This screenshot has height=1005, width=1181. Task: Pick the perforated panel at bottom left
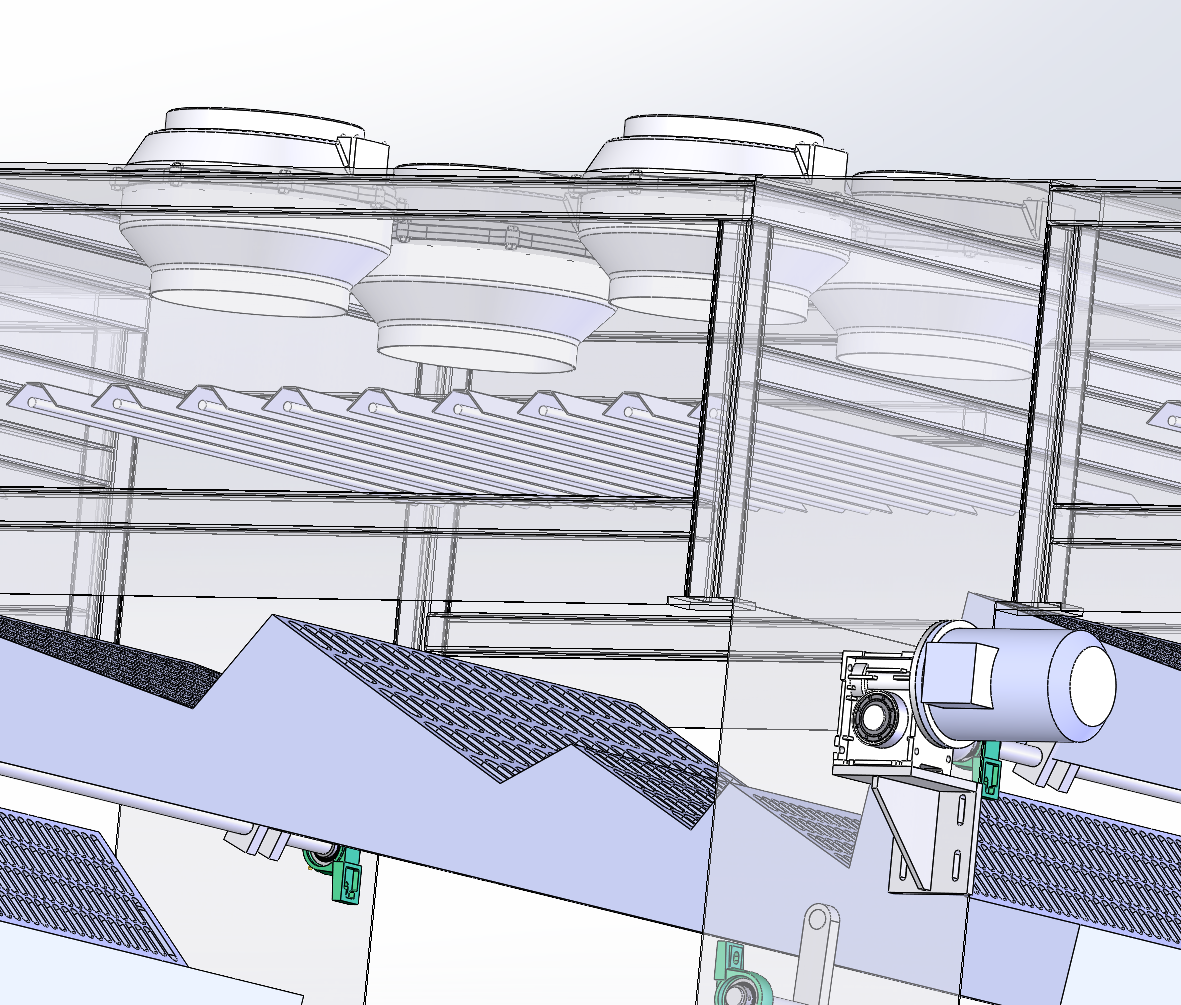[83, 889]
